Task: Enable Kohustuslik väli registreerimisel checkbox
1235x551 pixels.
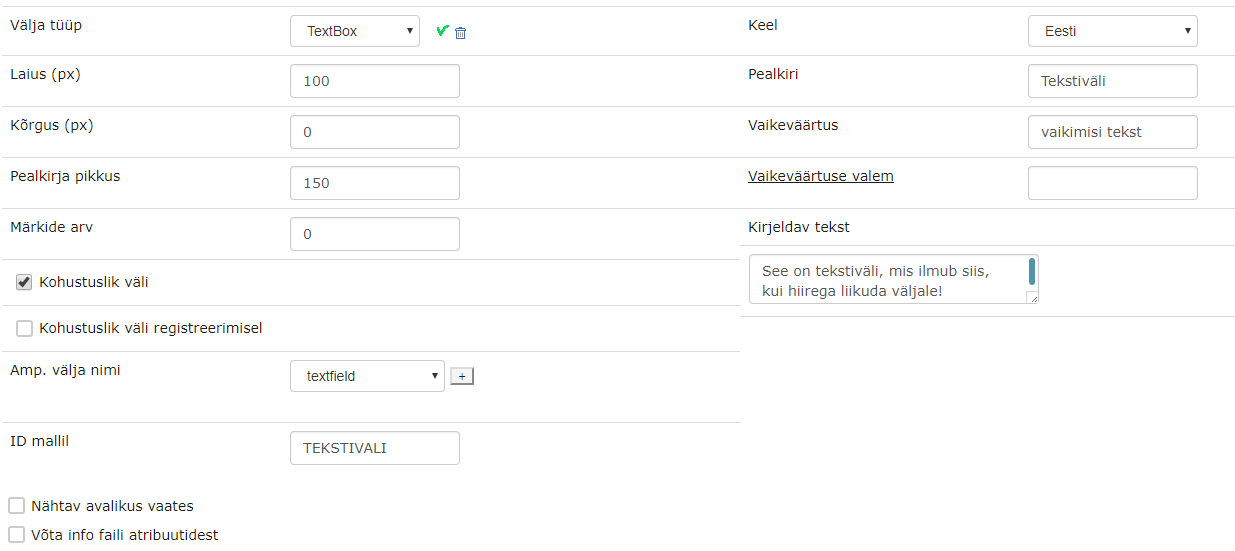Action: point(25,328)
